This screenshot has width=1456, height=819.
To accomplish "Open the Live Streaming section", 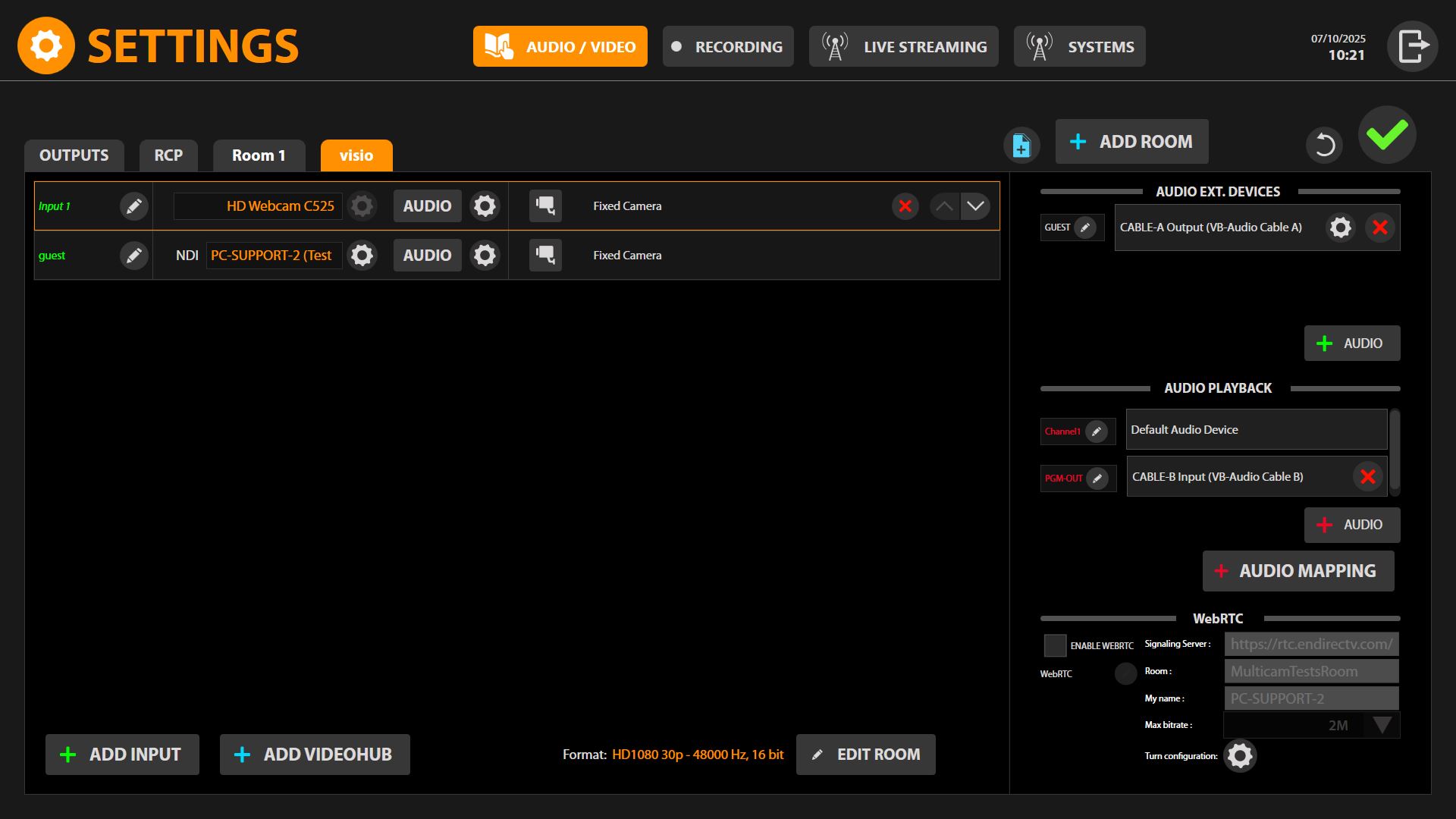I will 904,46.
